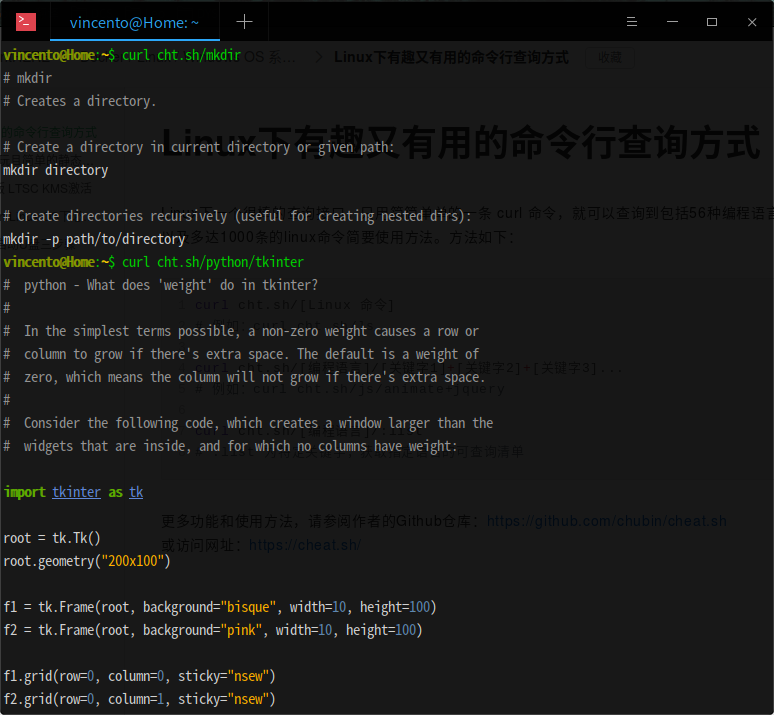Click 'curl cht.sh/python/tkinter' command text
This screenshot has height=715, width=774.
click(x=213, y=262)
